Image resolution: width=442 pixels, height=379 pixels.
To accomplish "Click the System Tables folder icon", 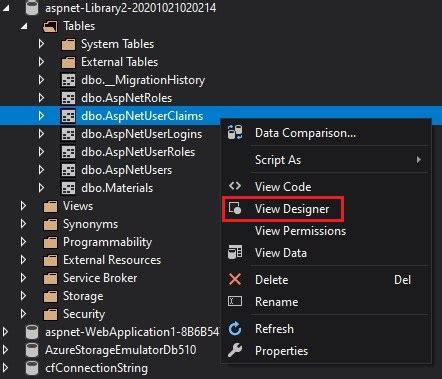I will coord(68,44).
